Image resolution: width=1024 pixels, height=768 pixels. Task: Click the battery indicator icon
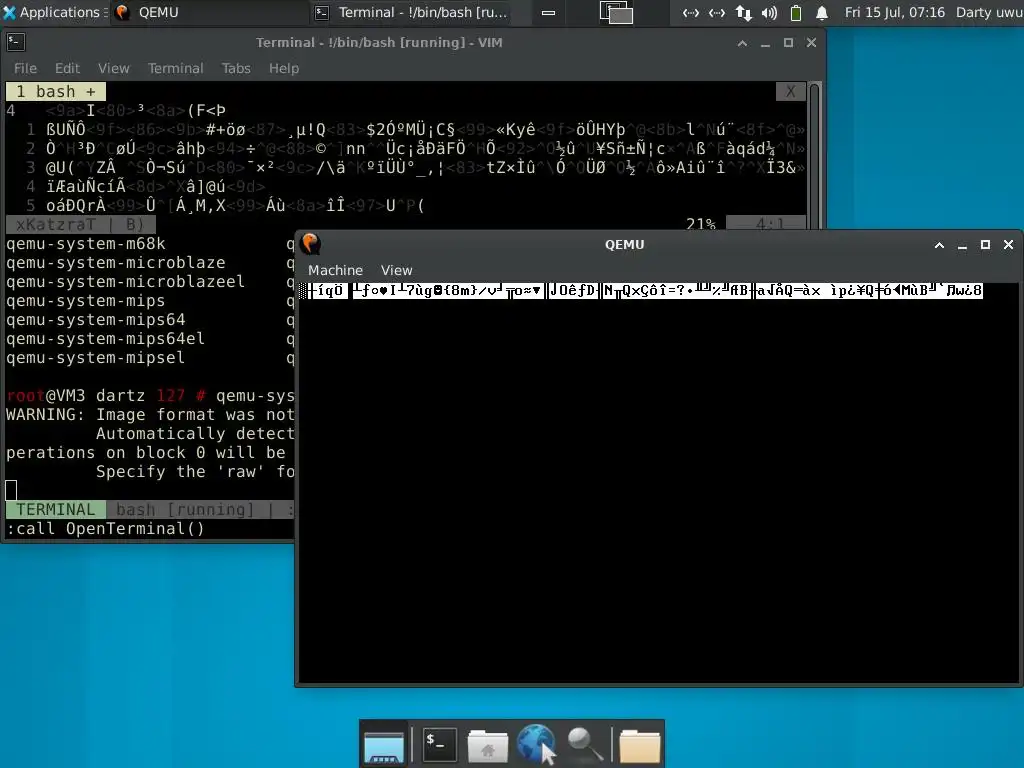point(795,12)
